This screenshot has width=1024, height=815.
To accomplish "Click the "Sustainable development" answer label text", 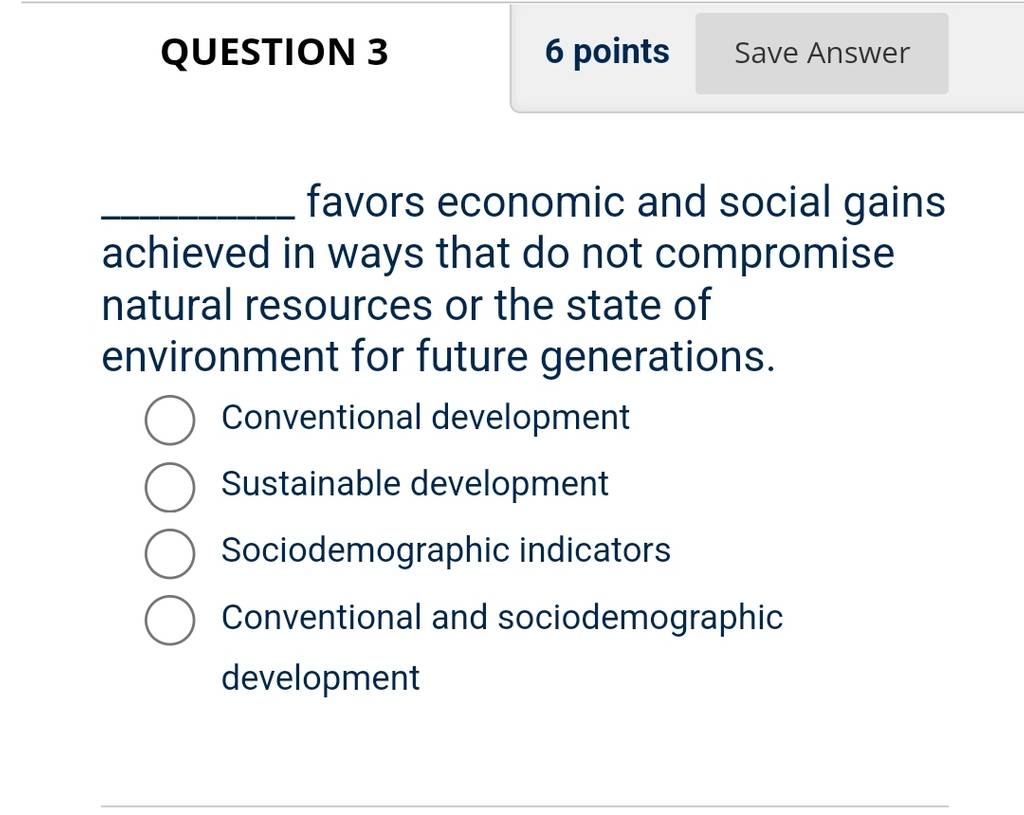I will click(415, 485).
